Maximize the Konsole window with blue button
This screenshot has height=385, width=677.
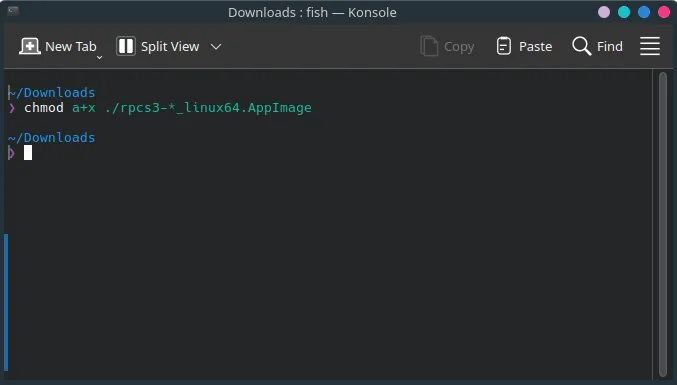[644, 12]
